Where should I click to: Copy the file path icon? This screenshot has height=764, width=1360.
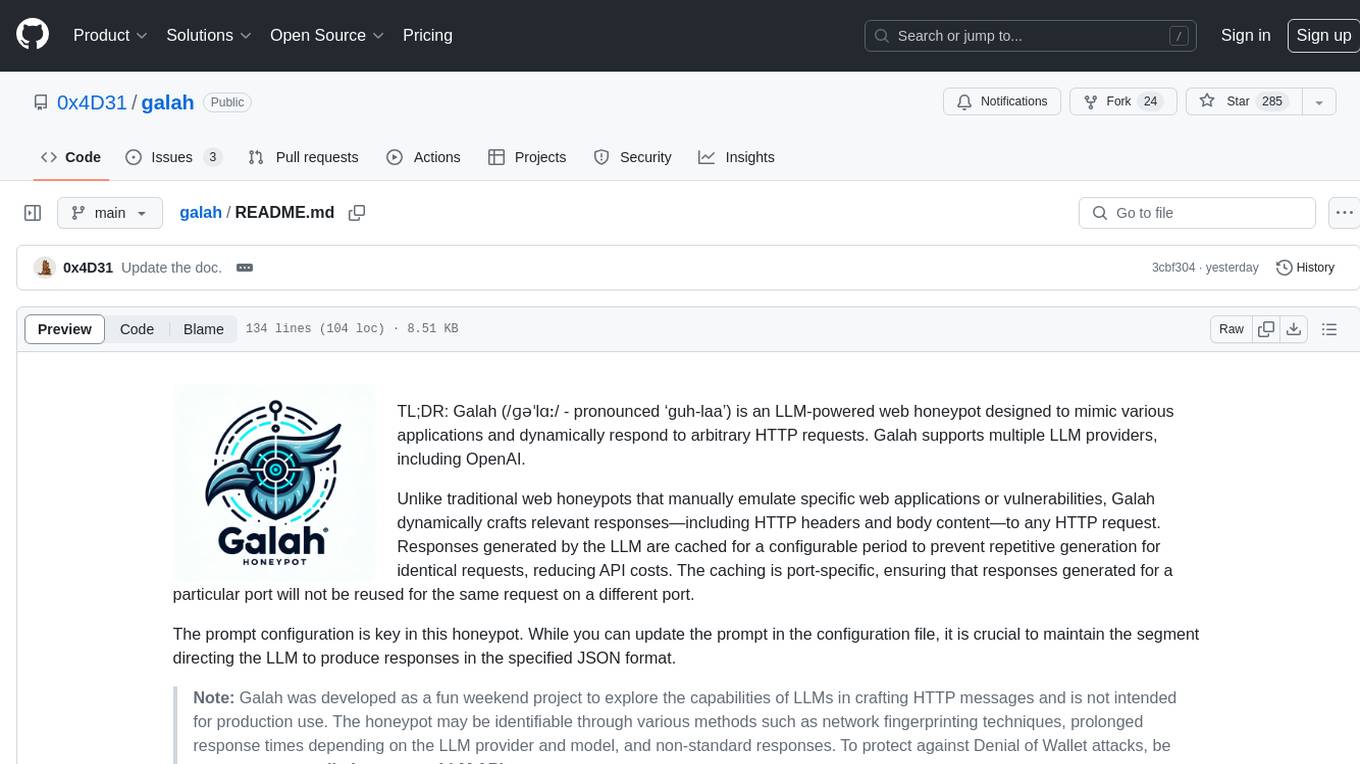(x=357, y=213)
